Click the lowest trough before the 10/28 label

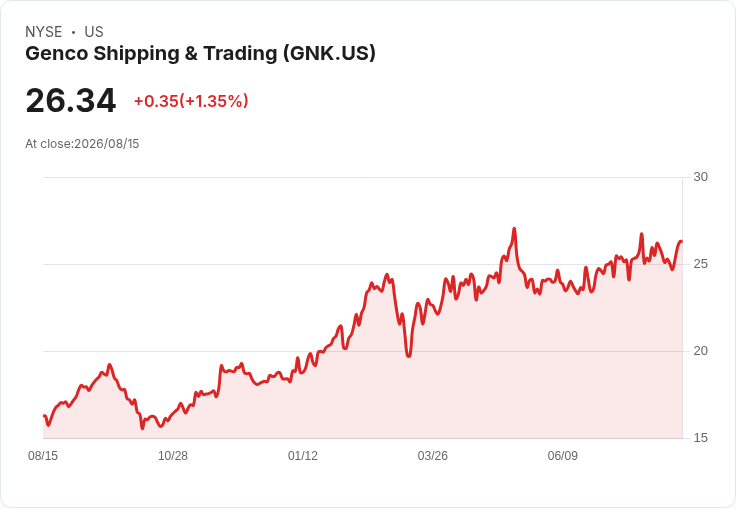142,428
